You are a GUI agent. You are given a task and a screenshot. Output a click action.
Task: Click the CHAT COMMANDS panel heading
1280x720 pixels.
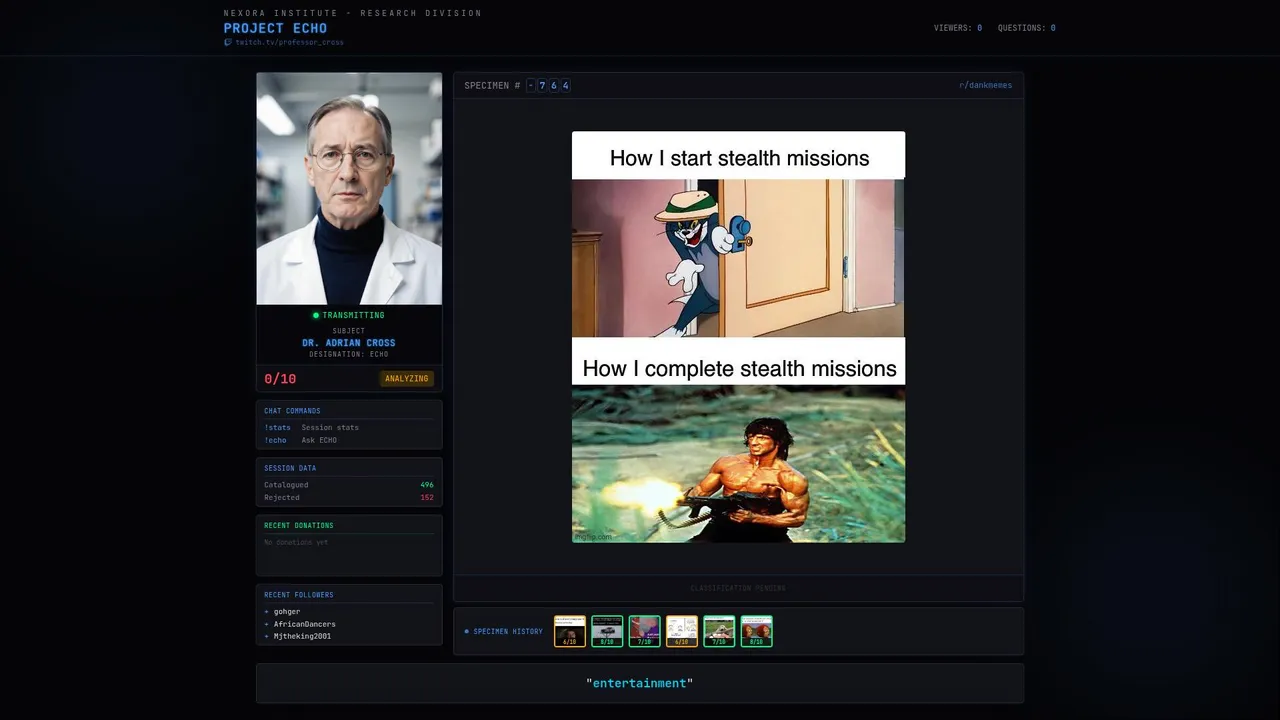click(x=292, y=411)
